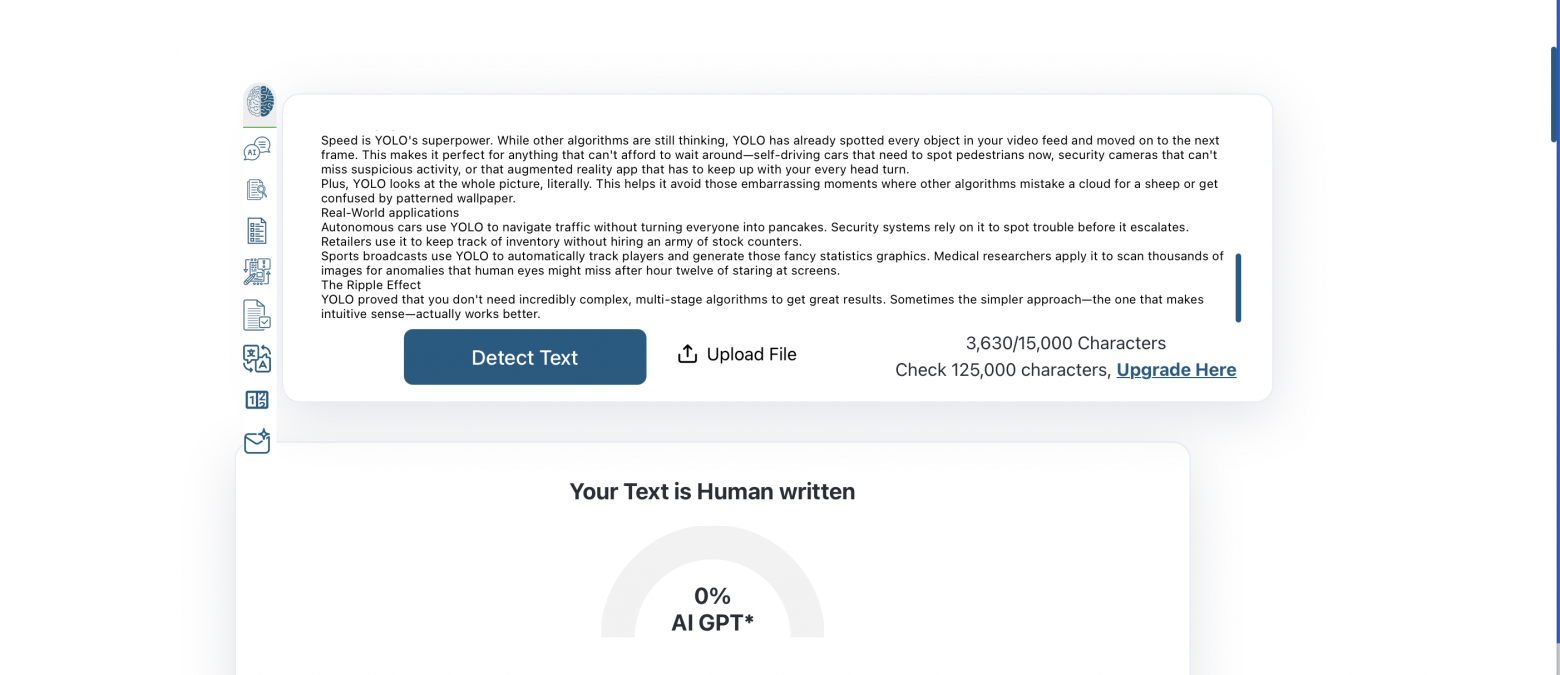Open the AI email writer icon

tap(257, 441)
